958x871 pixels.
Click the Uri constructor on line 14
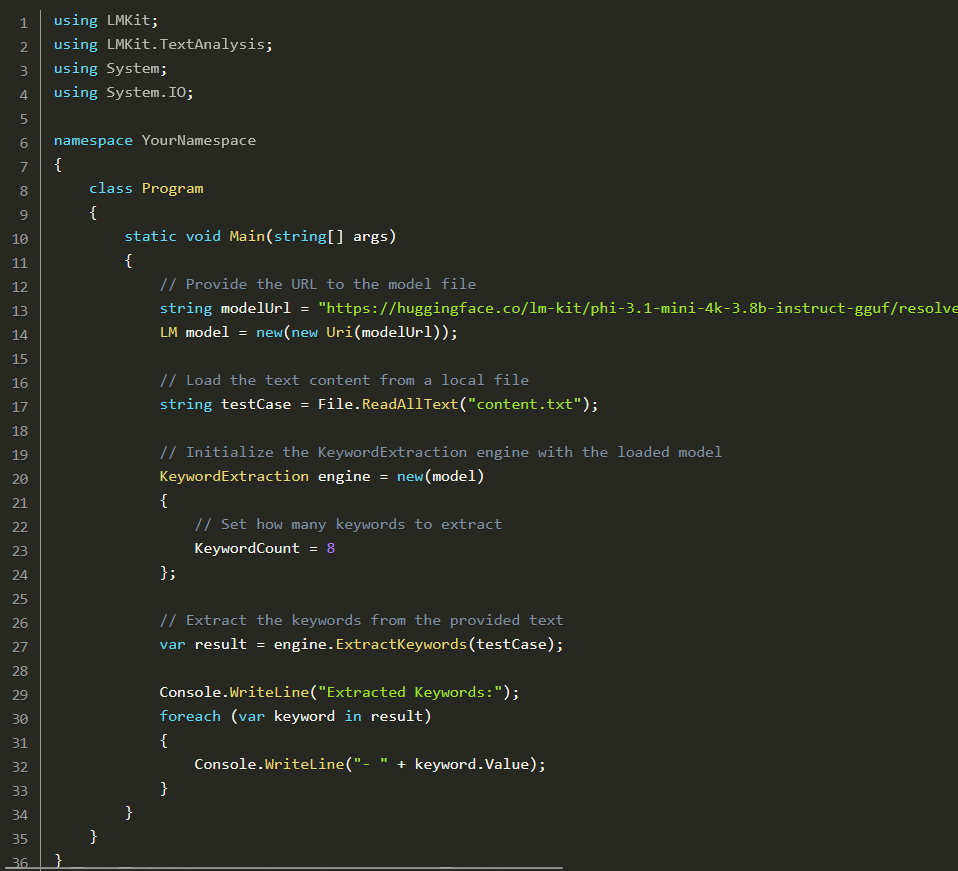click(x=339, y=332)
